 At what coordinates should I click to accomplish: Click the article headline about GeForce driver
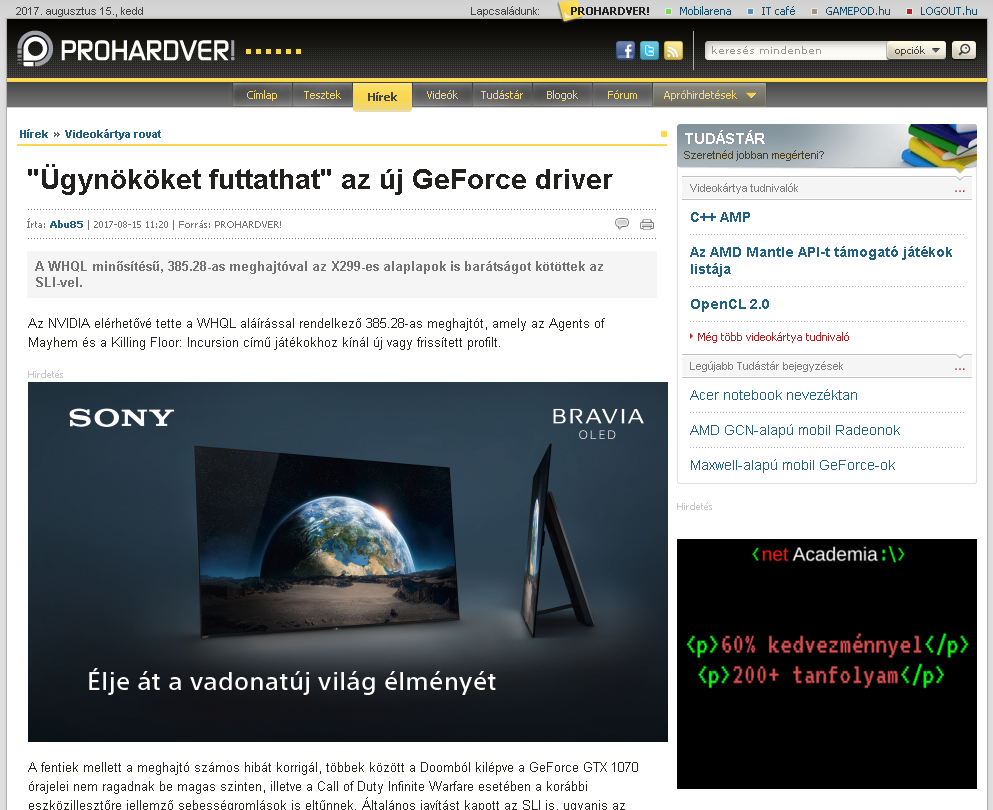tap(320, 179)
